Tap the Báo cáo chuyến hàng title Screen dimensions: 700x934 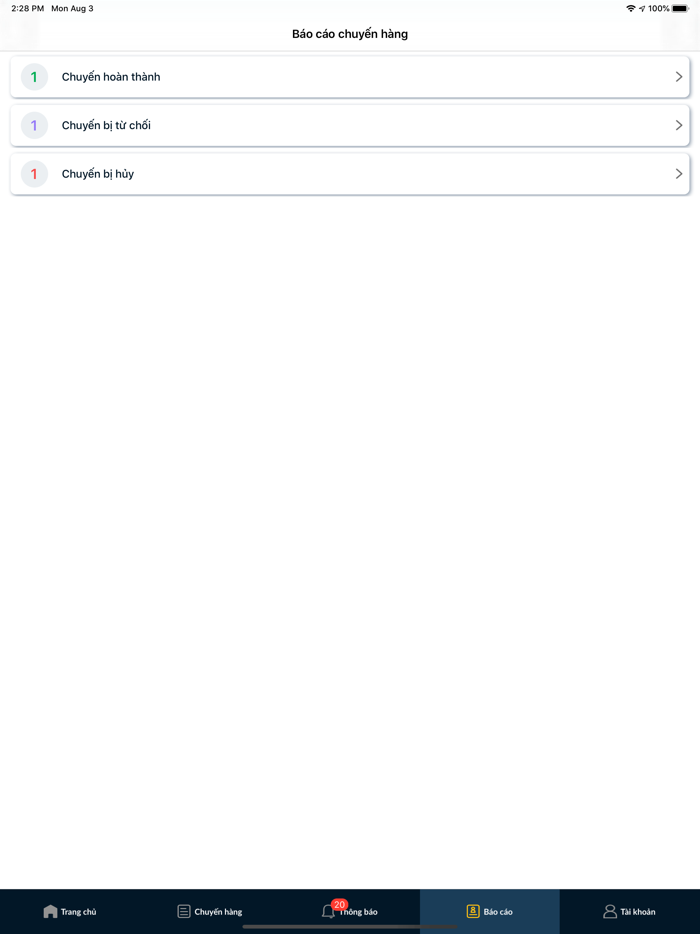[x=350, y=34]
